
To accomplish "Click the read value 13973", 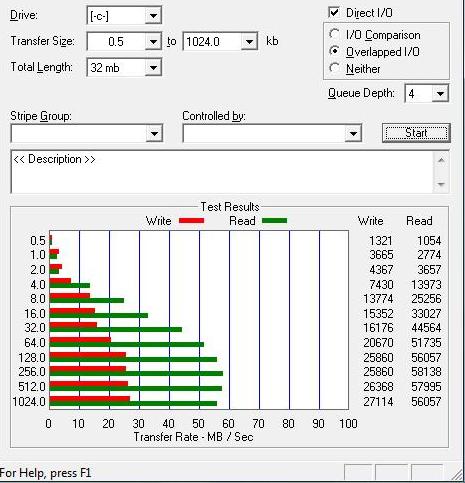I will [426, 285].
